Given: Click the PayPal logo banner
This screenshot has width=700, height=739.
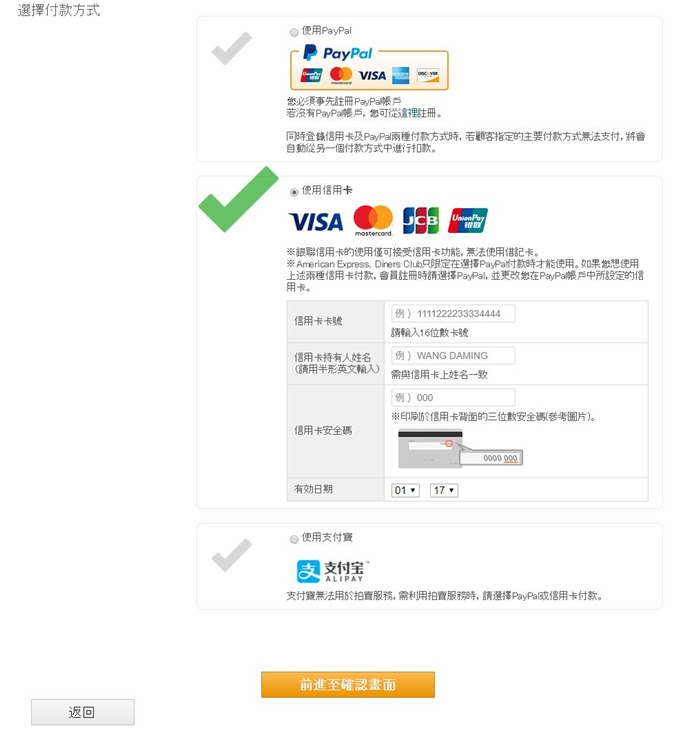Looking at the screenshot, I should 369,66.
